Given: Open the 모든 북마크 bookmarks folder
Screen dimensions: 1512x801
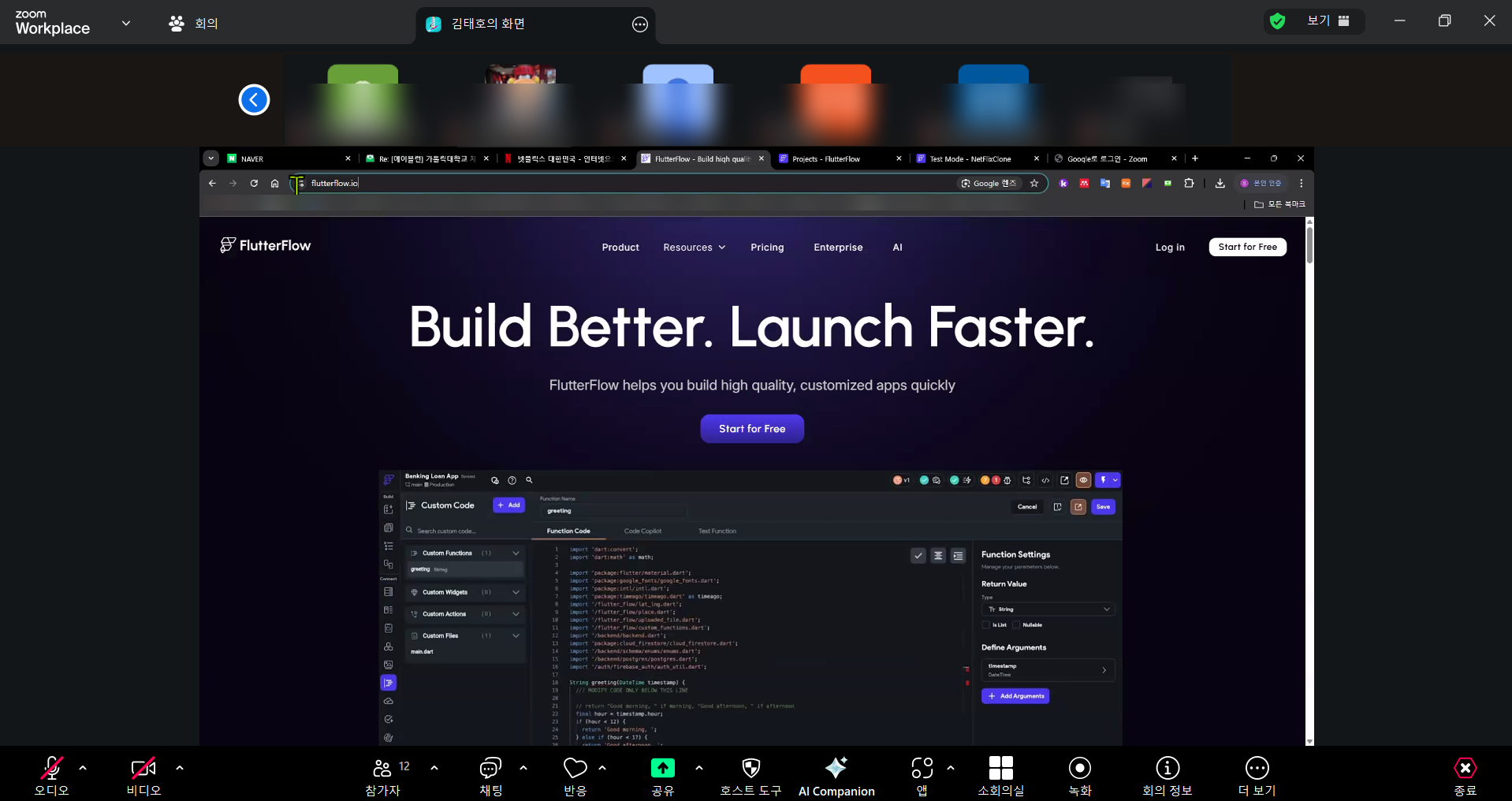Looking at the screenshot, I should pos(1279,204).
